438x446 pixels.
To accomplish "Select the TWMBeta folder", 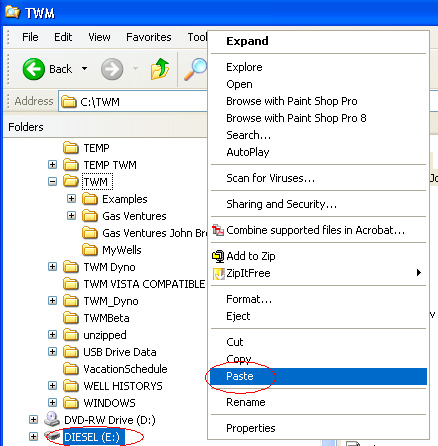I will [x=106, y=318].
